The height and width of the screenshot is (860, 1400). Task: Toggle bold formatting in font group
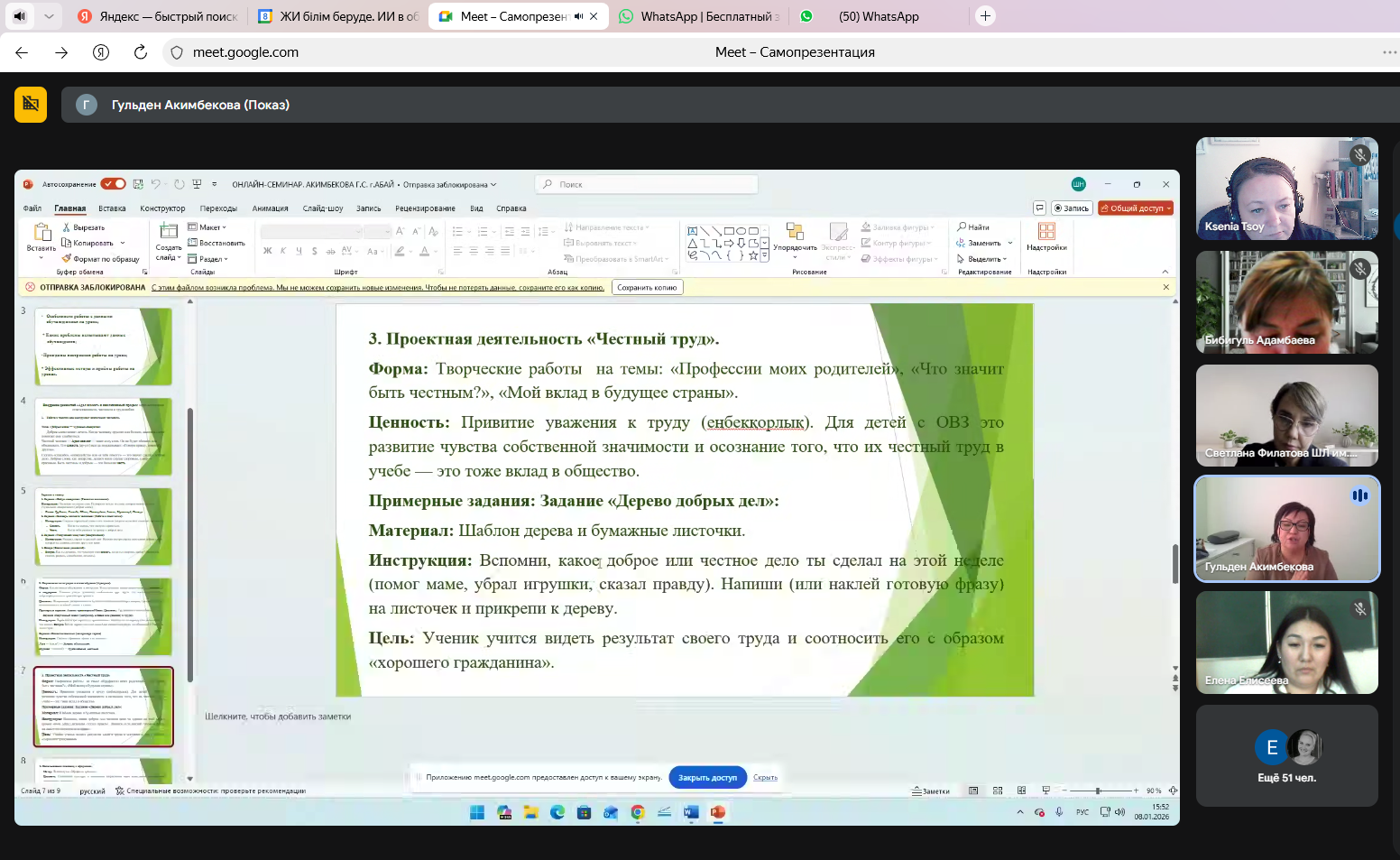pyautogui.click(x=268, y=251)
